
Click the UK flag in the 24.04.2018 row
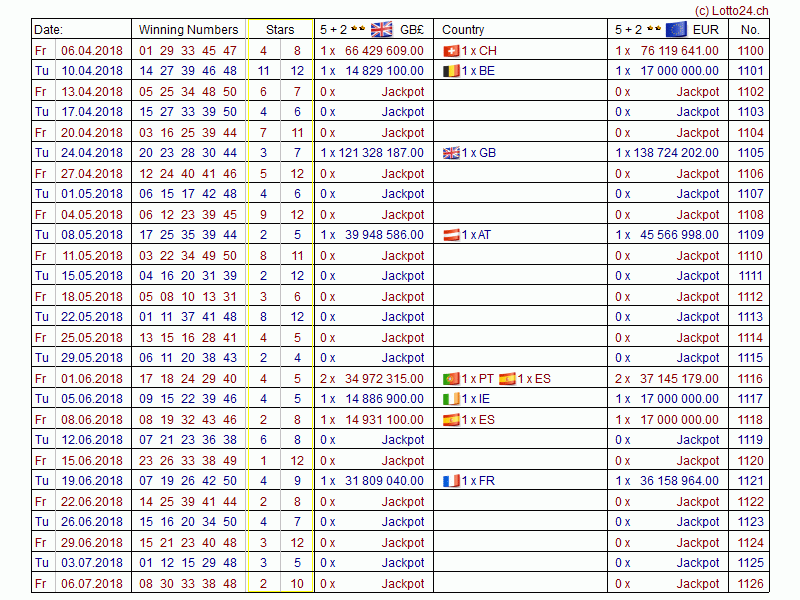(x=451, y=153)
